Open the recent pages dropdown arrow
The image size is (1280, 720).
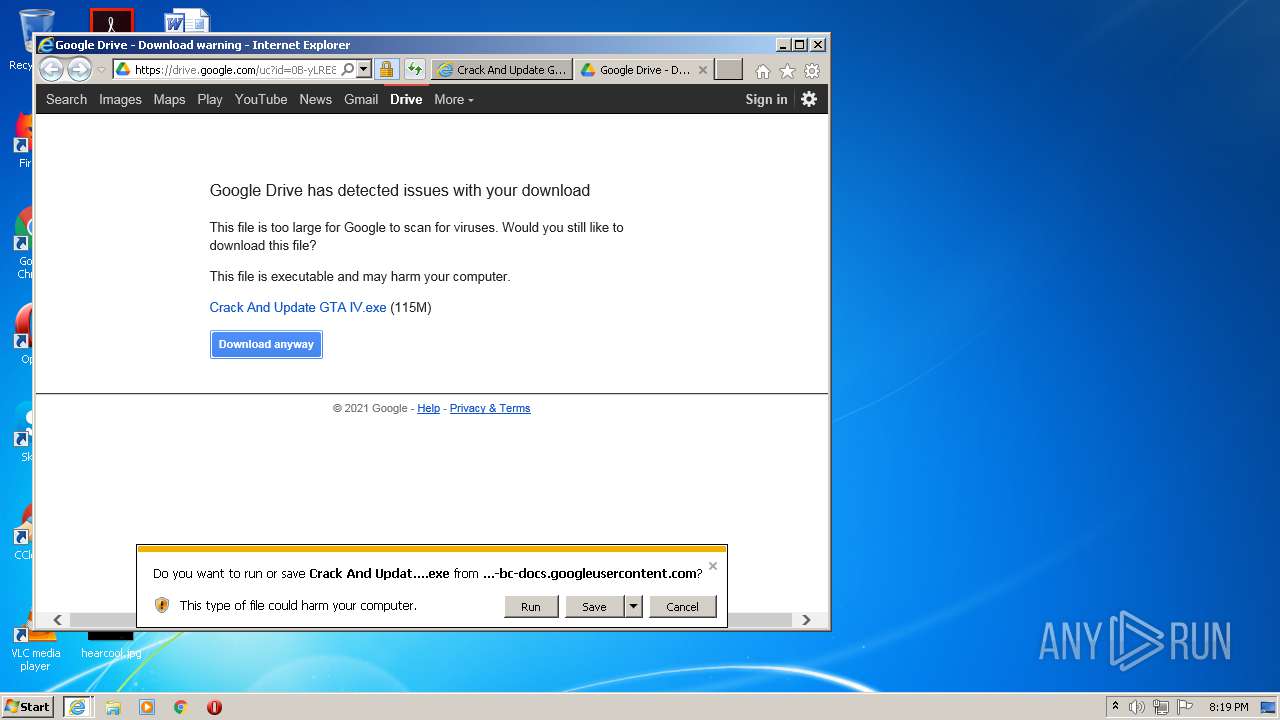pos(101,70)
